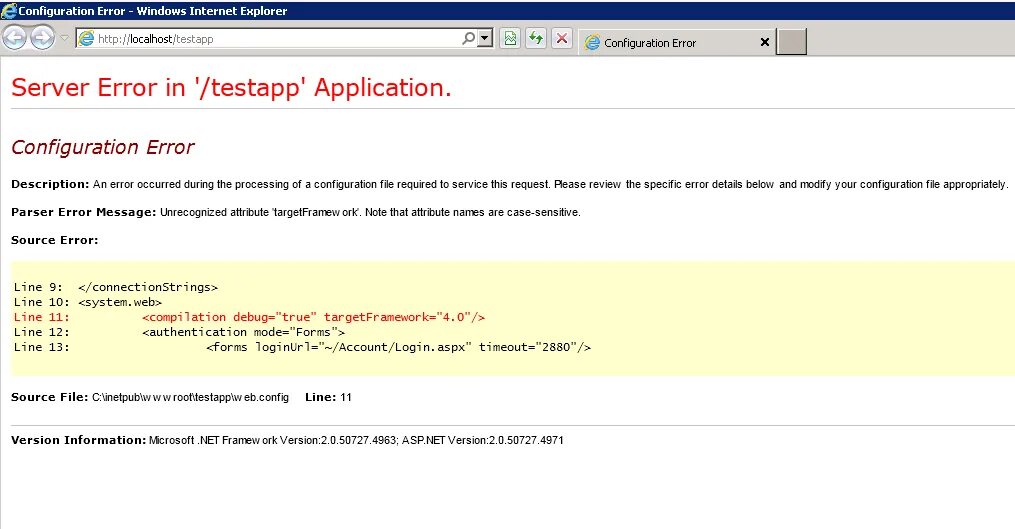
Task: Click the Line 13 forms loginUrl code line
Action: click(x=302, y=347)
